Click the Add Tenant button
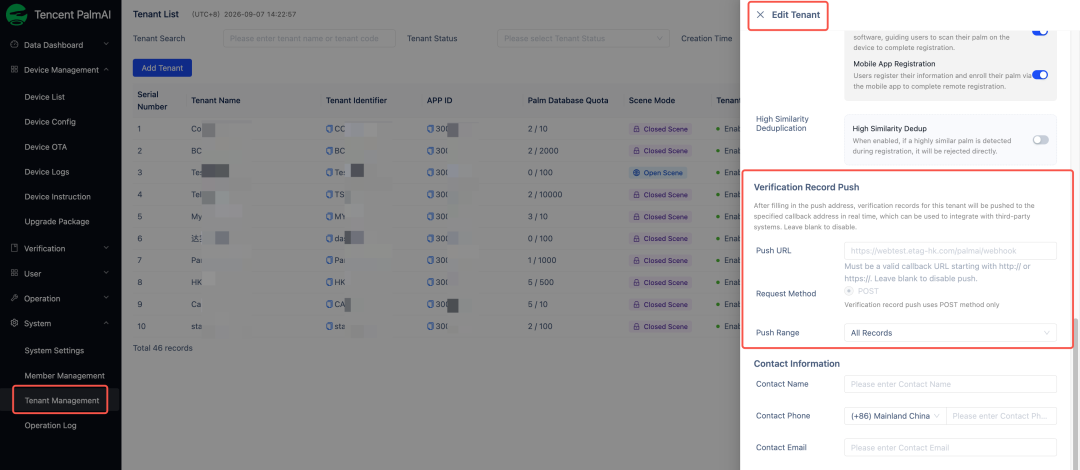 (x=162, y=68)
